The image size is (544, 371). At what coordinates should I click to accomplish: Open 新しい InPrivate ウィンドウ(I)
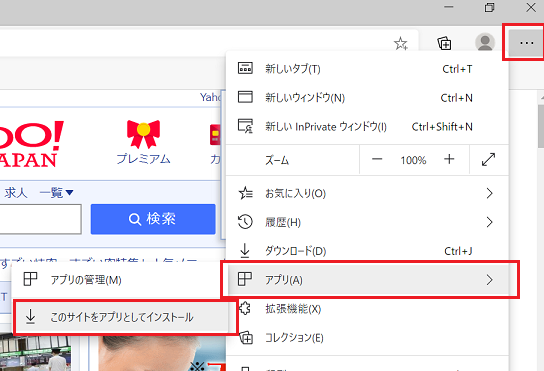[x=367, y=126]
